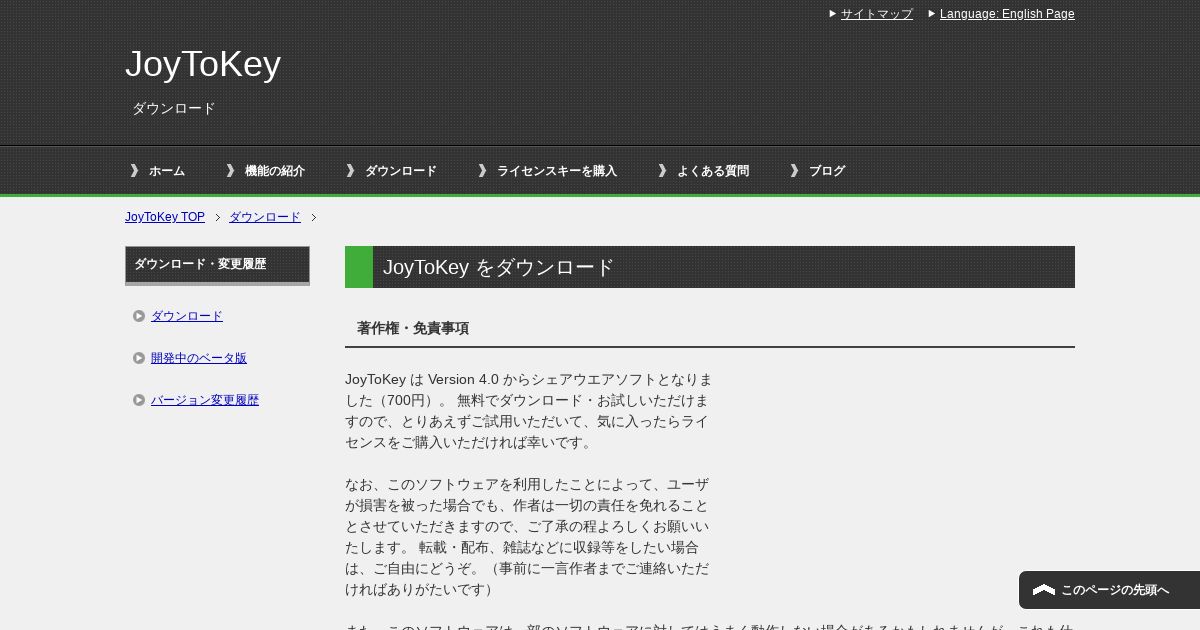Click the bullet icon beside sidebar ダウンロード

tap(139, 316)
